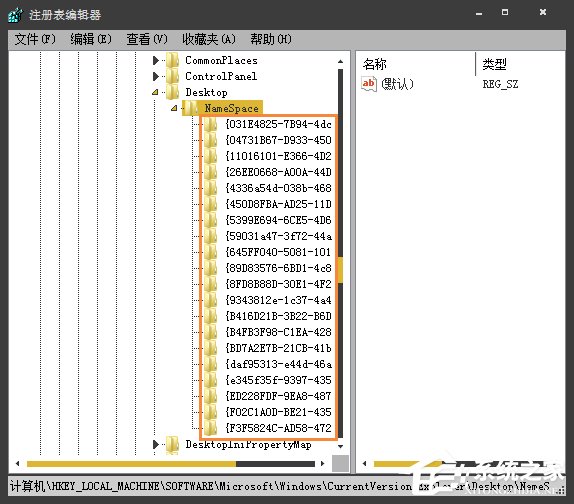Image resolution: width=574 pixels, height=504 pixels.
Task: Click folder icon of {645FF040-5081-101 key
Action: click(x=210, y=252)
